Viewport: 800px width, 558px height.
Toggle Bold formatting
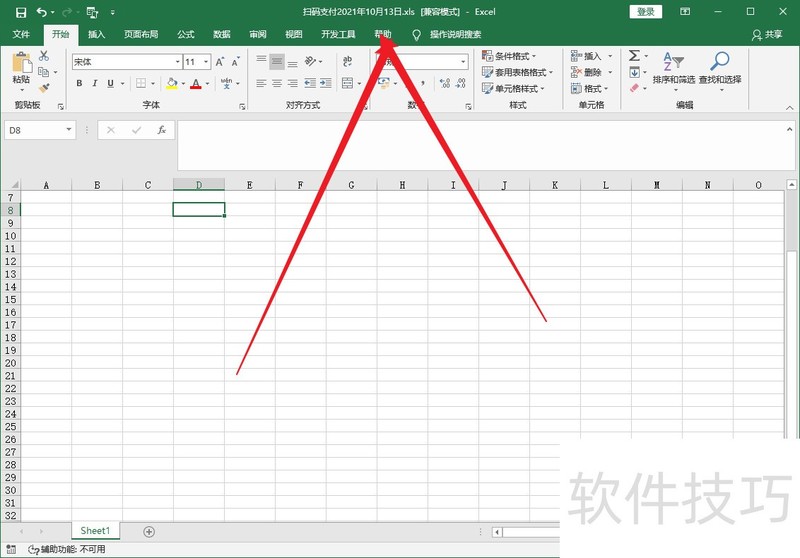click(x=78, y=84)
